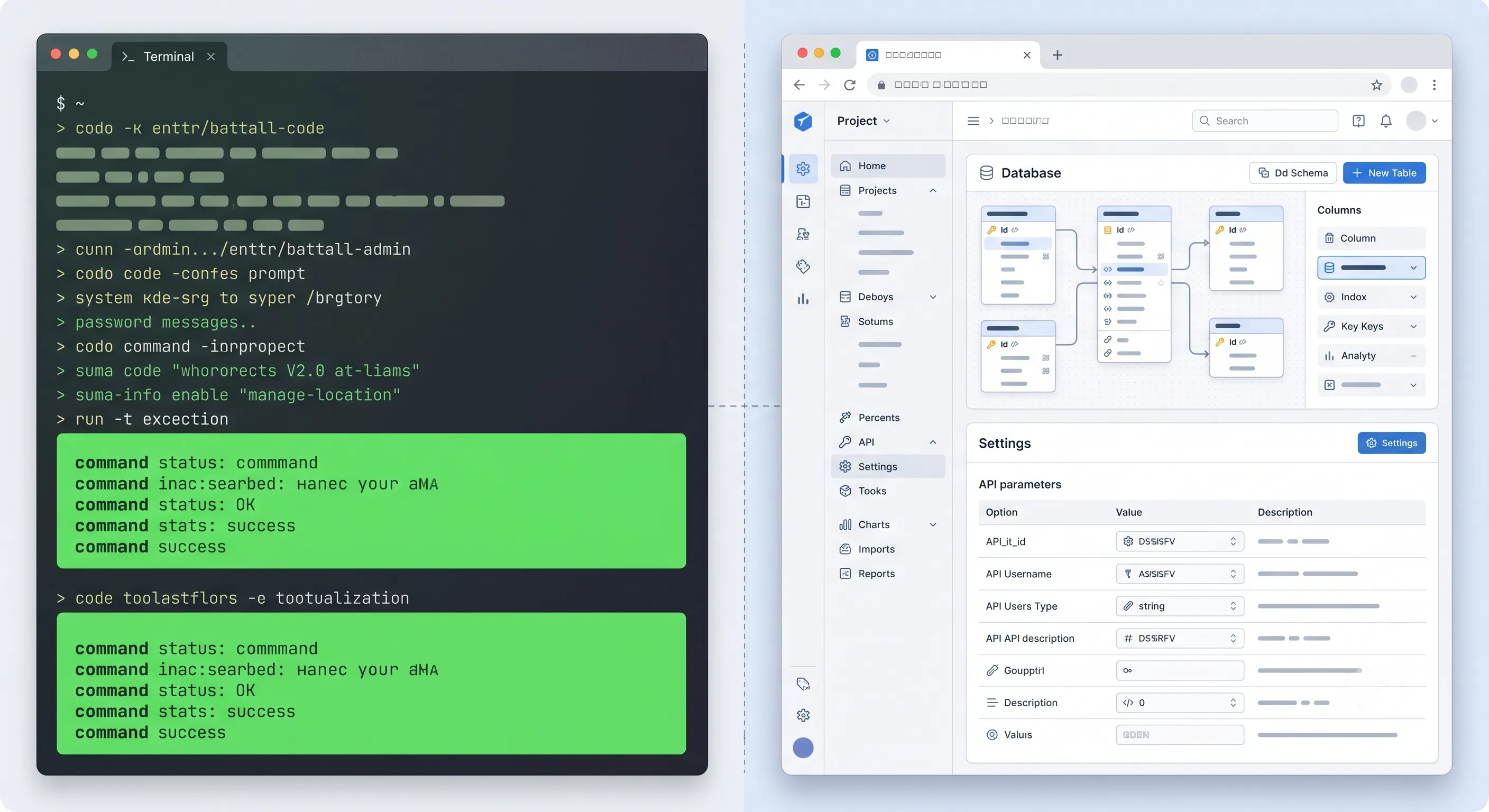Open the bottom gear settings icon in left rail
This screenshot has height=812, width=1489.
tap(803, 715)
